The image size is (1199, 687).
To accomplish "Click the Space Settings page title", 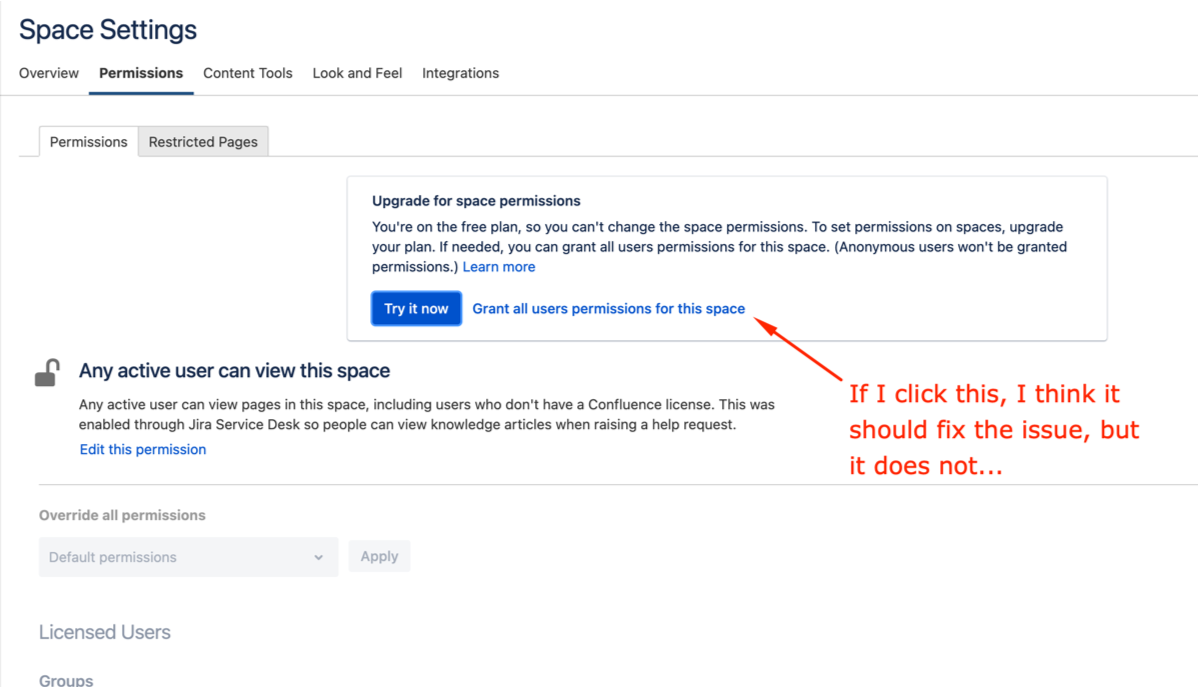I will coord(108,30).
